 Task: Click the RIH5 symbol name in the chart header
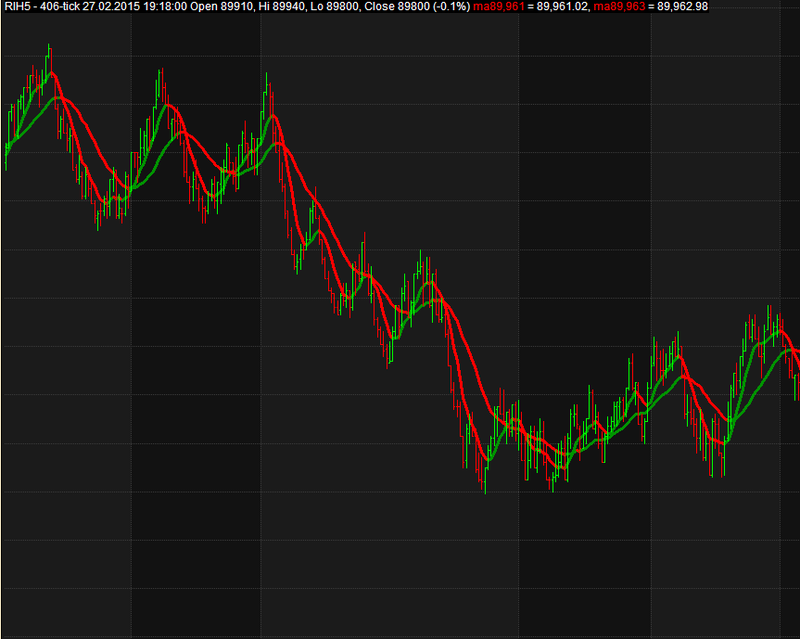point(16,7)
